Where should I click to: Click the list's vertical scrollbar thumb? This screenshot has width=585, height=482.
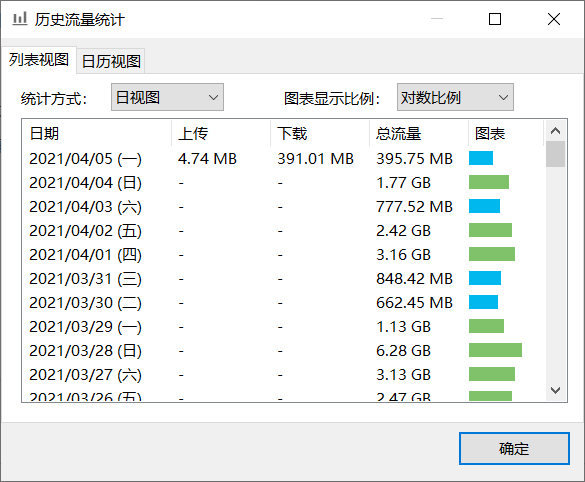click(555, 154)
